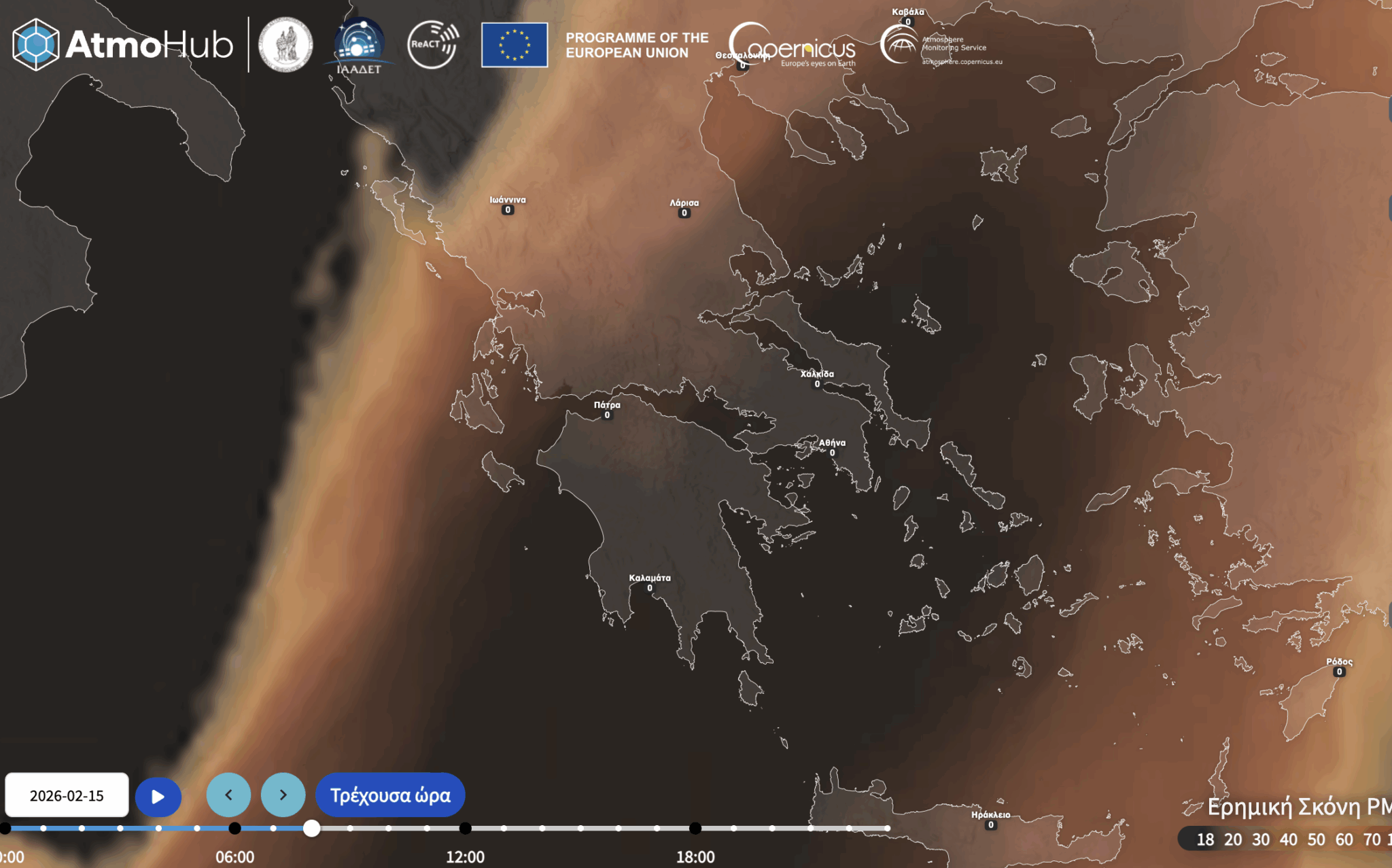Screen dimensions: 1392x868
Task: Open the 2026-02-15 date field
Action: 67,795
